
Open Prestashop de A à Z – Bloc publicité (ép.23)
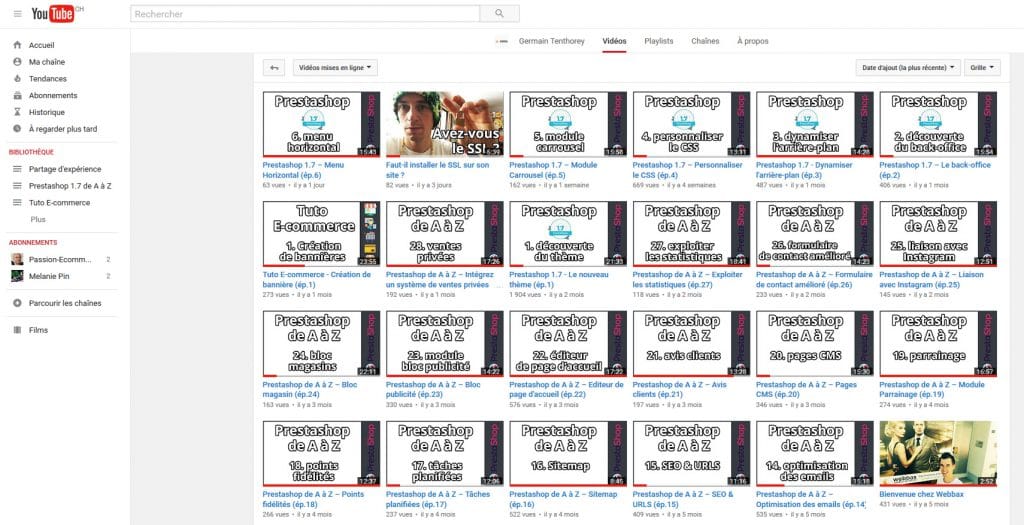434,390
